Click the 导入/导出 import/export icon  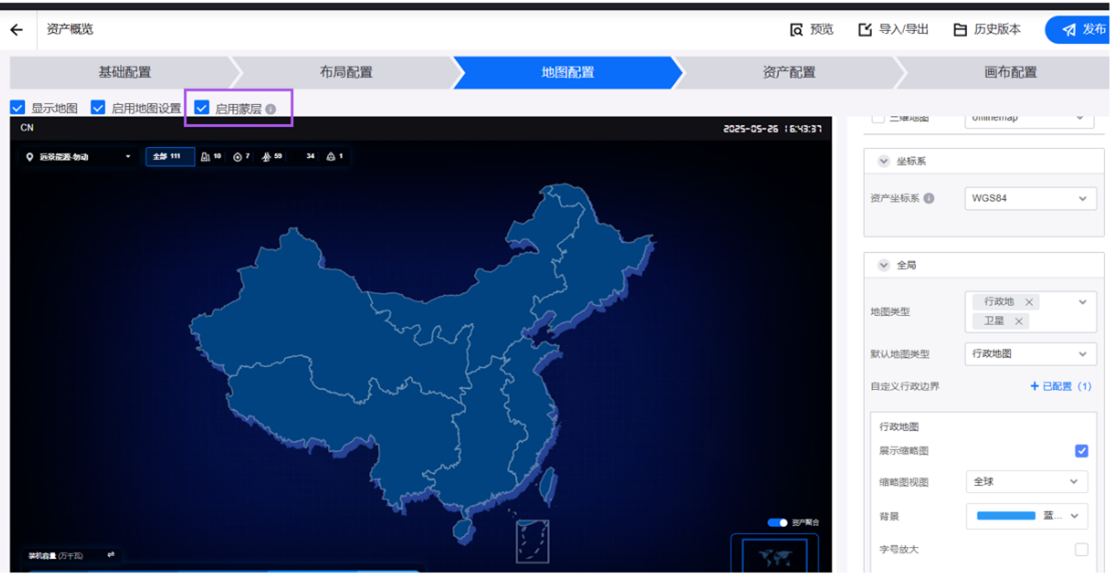pos(866,30)
